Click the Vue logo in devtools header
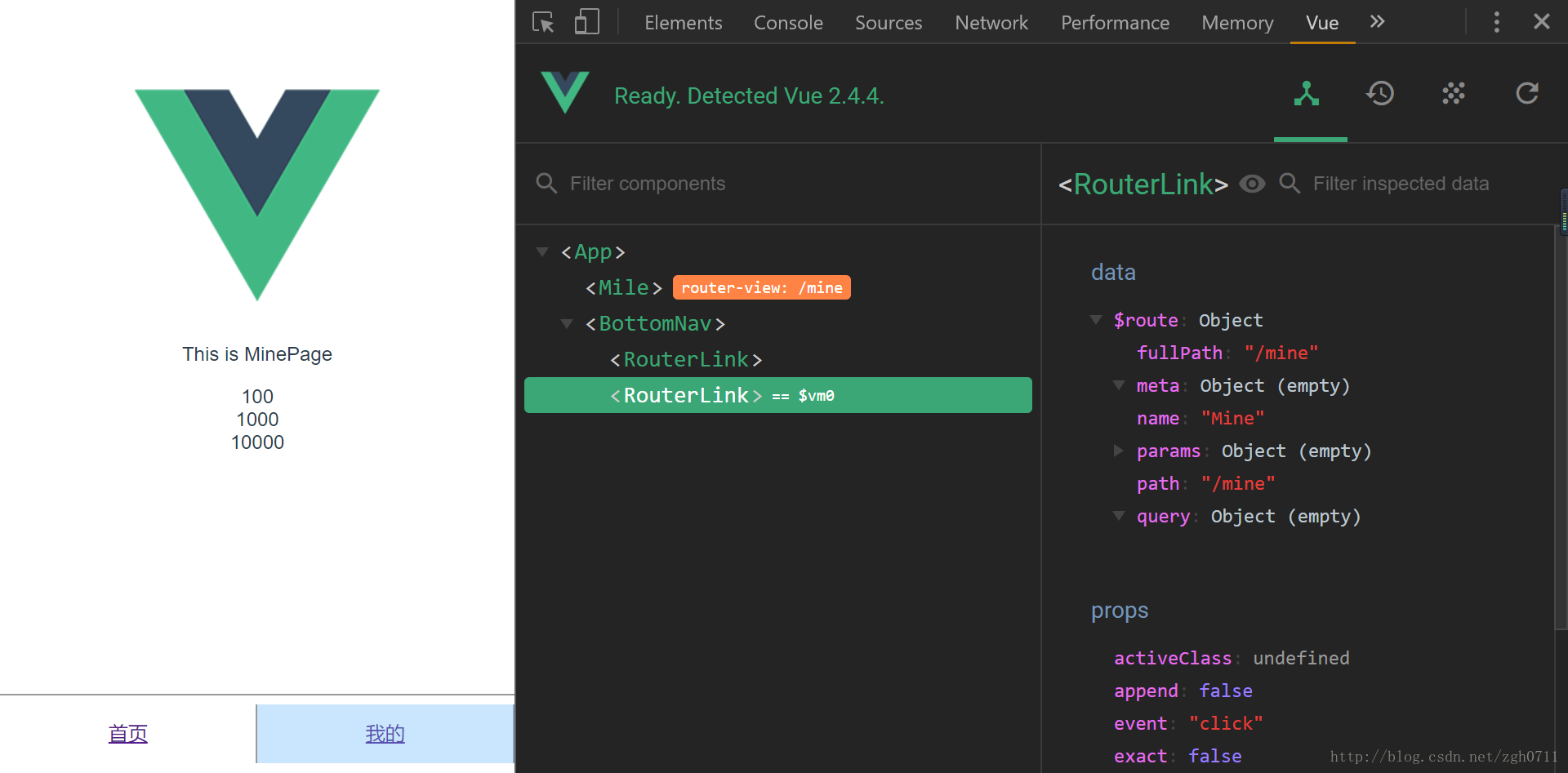 pos(564,92)
